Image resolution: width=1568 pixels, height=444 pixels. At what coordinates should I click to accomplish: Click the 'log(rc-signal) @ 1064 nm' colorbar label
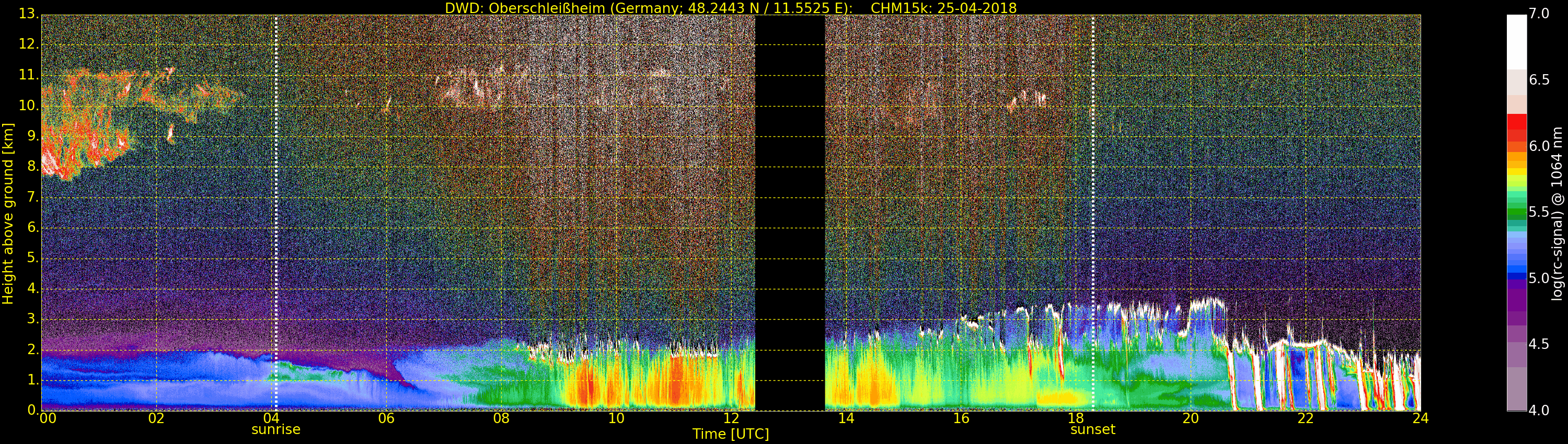click(x=1557, y=214)
